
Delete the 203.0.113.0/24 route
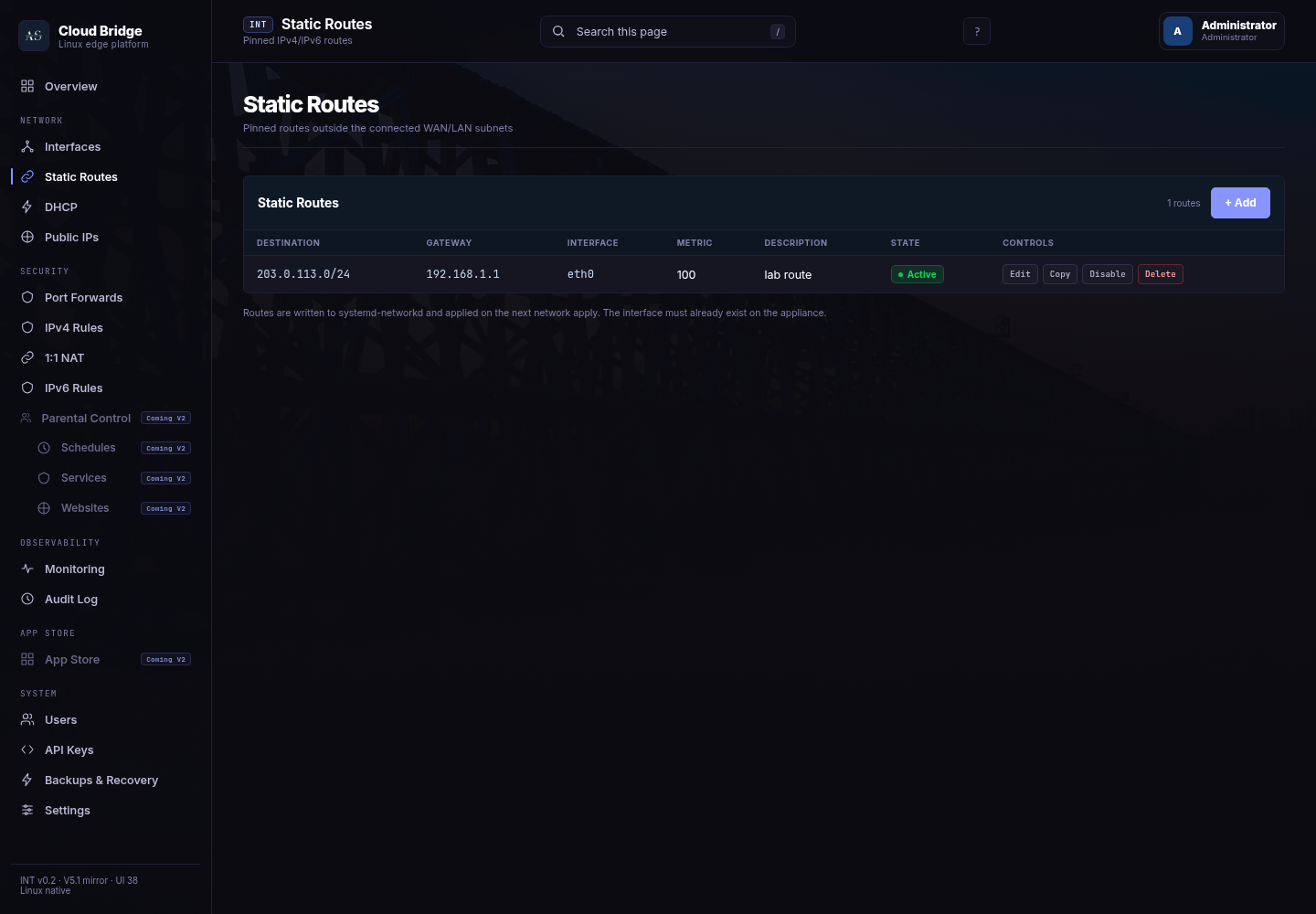[x=1161, y=274]
